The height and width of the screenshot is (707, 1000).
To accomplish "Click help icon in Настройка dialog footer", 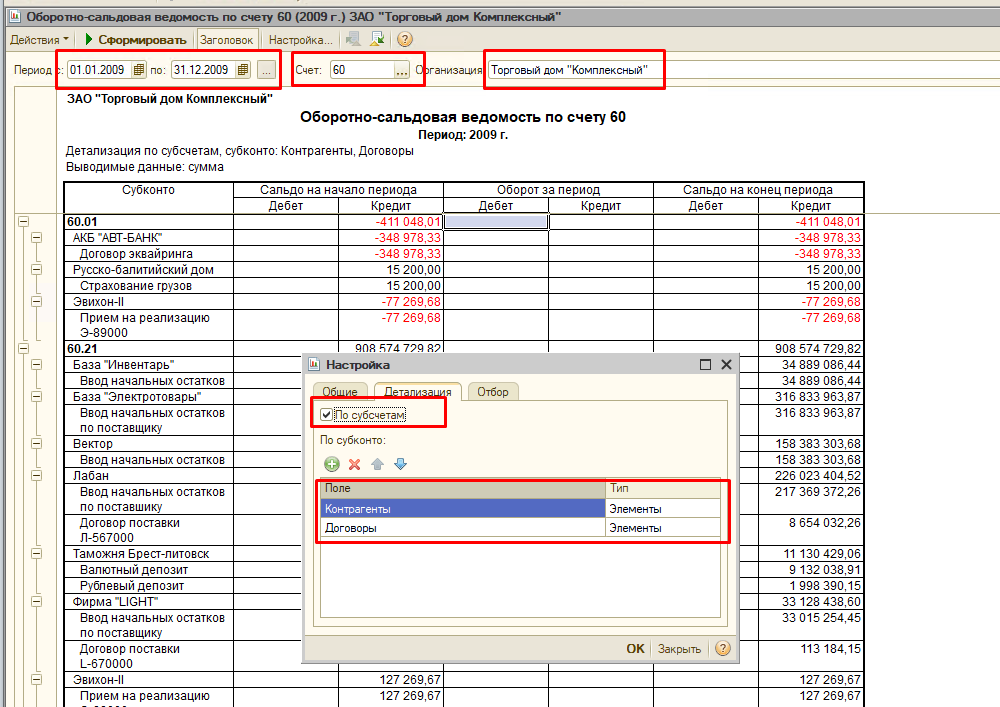I will 722,649.
